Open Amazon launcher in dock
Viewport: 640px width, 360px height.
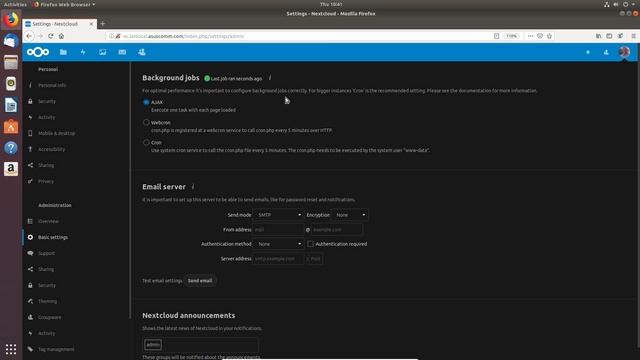point(11,169)
